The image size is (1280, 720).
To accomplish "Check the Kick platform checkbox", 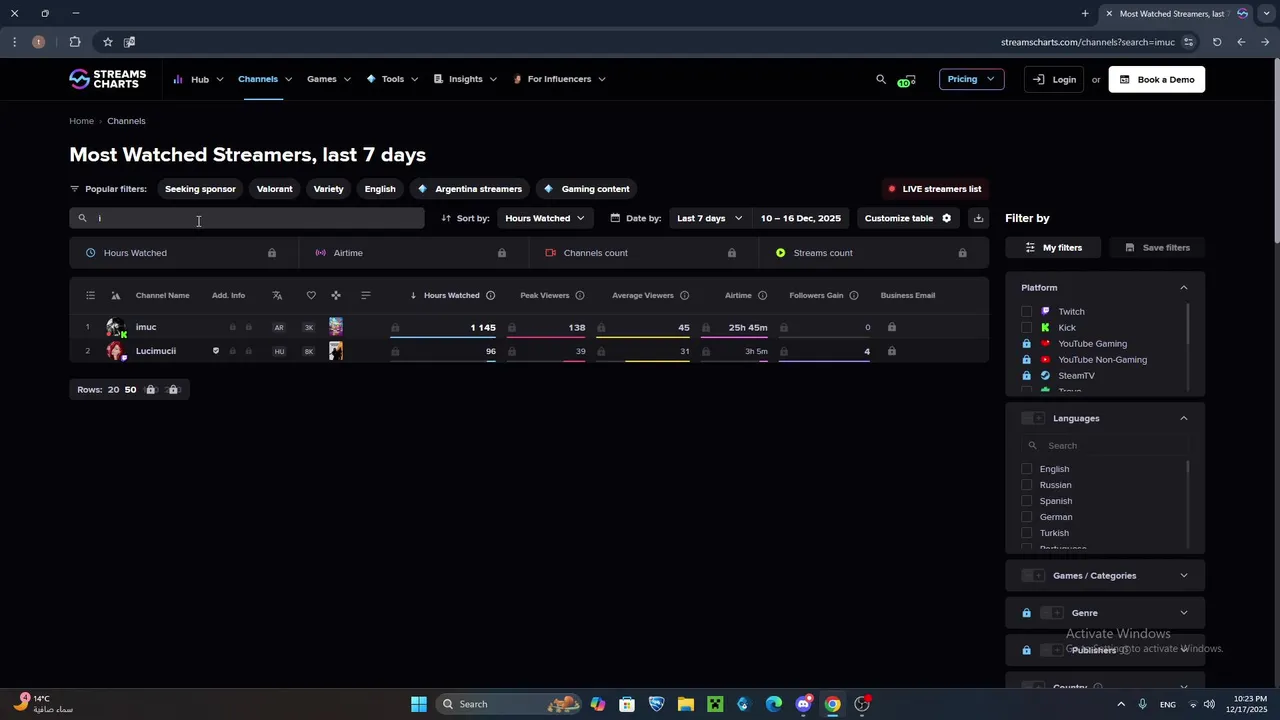I will pyautogui.click(x=1026, y=328).
